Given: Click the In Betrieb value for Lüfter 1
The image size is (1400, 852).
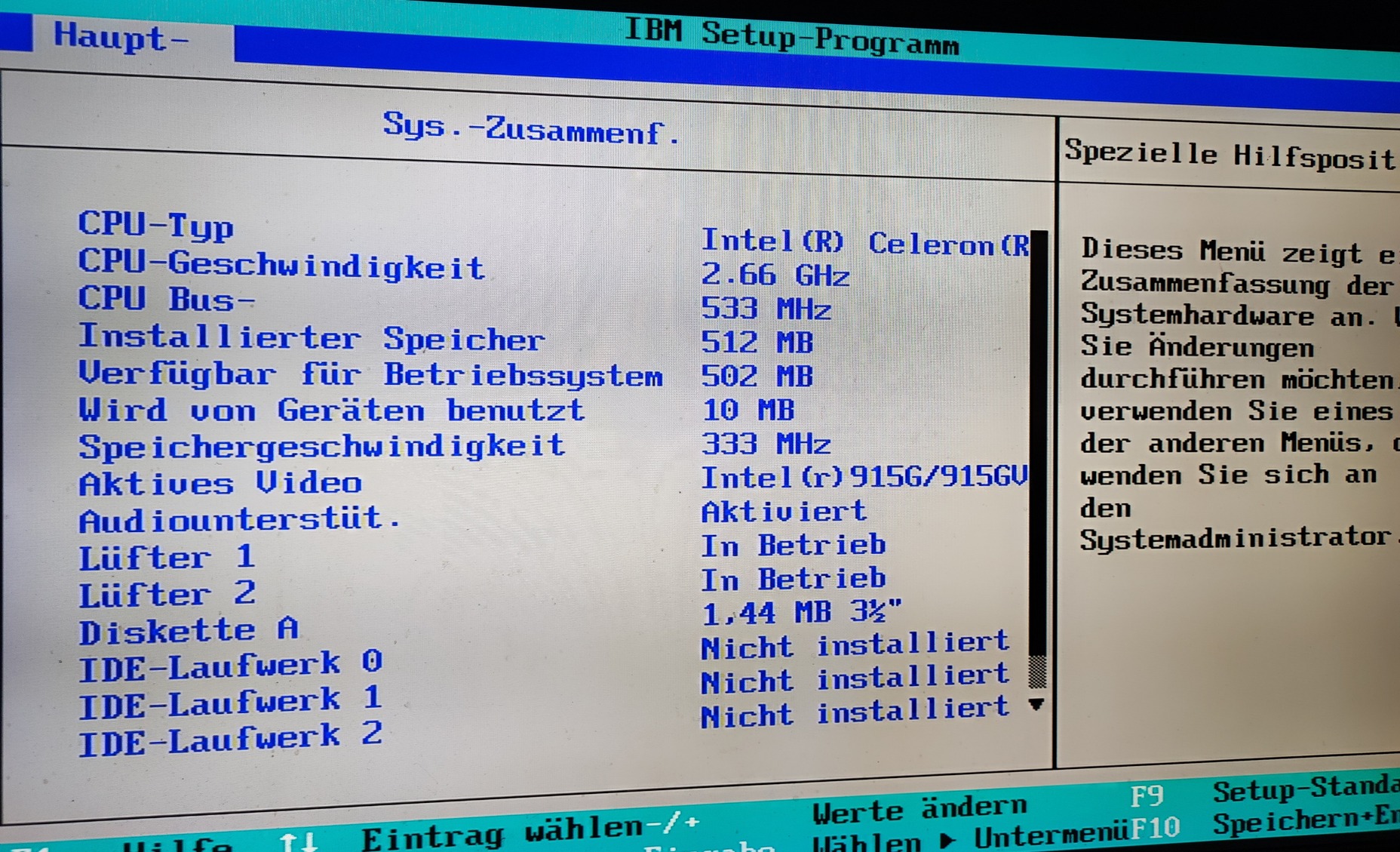Looking at the screenshot, I should pyautogui.click(x=794, y=545).
